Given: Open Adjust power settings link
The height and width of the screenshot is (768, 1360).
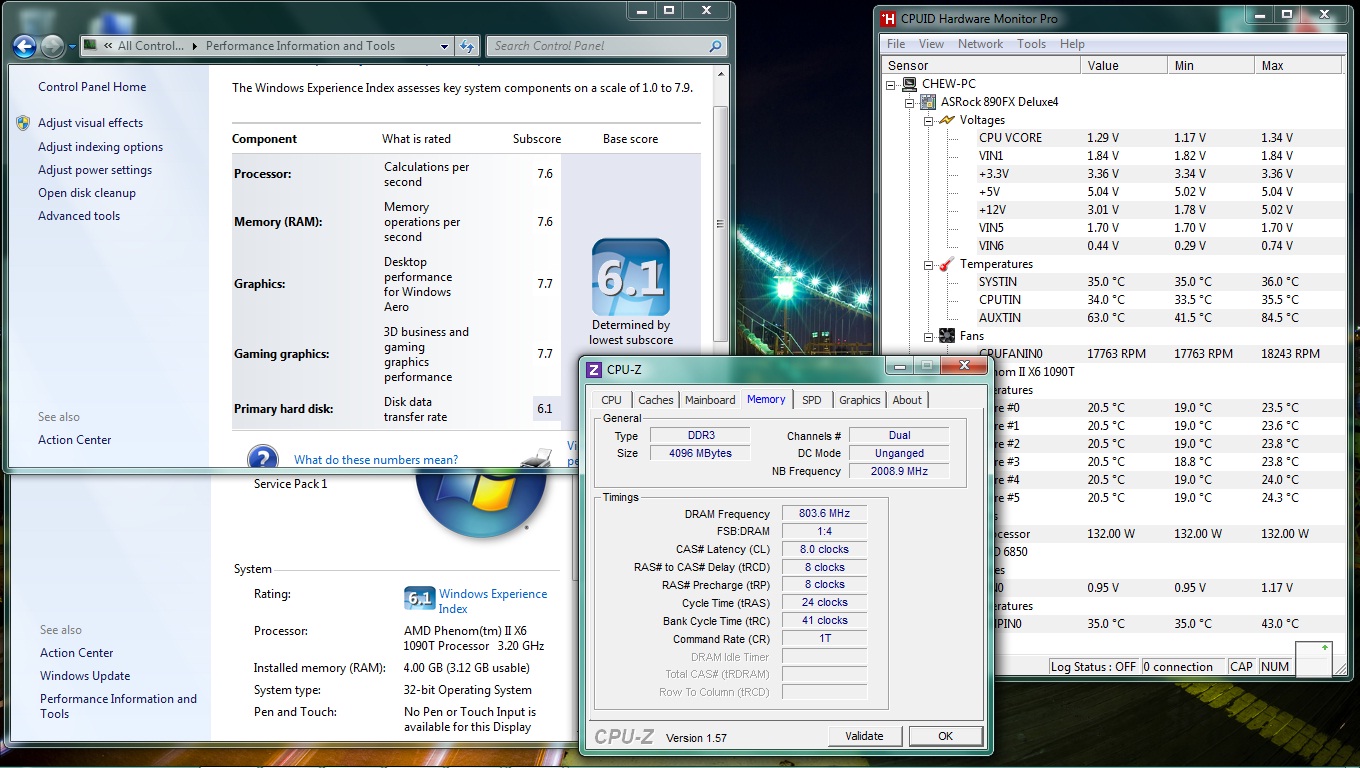Looking at the screenshot, I should pyautogui.click(x=95, y=170).
